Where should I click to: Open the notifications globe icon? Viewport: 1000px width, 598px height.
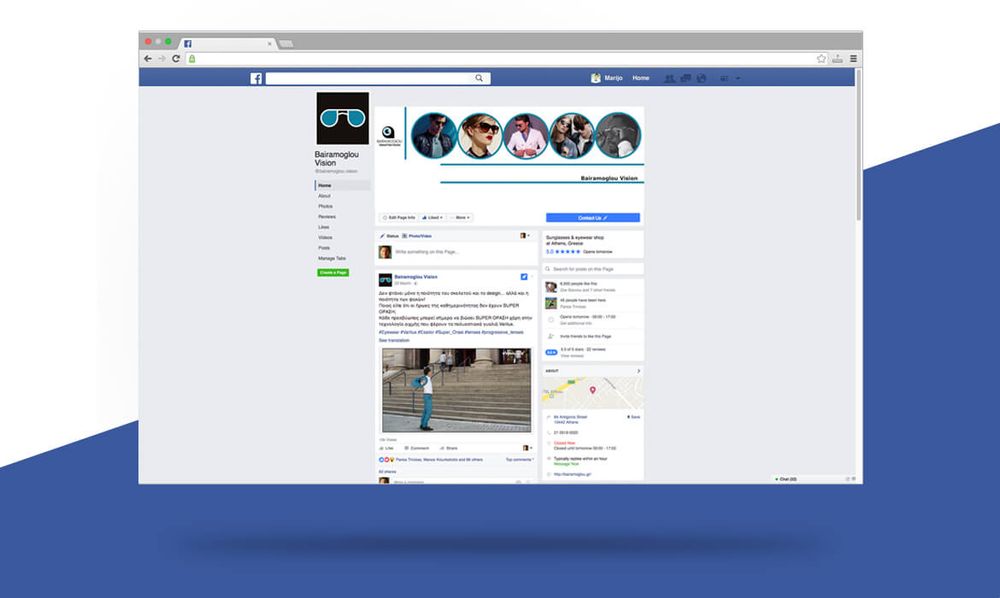point(702,78)
